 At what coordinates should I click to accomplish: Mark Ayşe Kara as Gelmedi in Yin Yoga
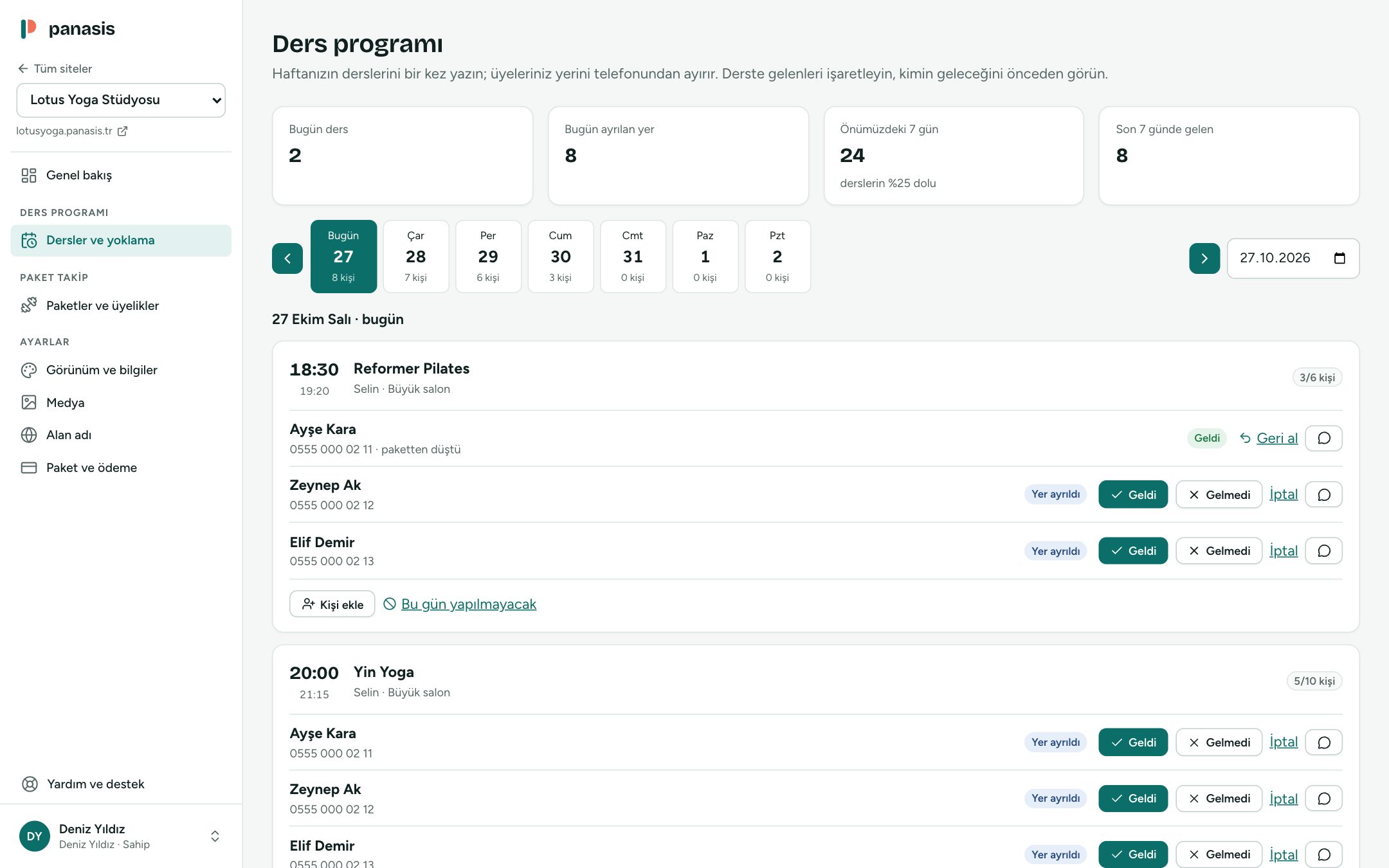coord(1219,743)
